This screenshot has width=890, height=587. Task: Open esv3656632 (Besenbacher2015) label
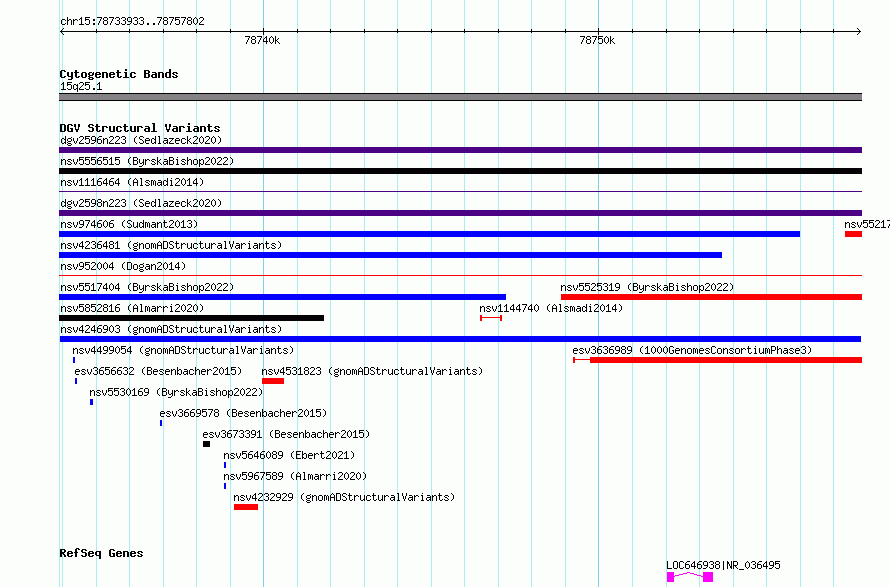click(x=158, y=371)
